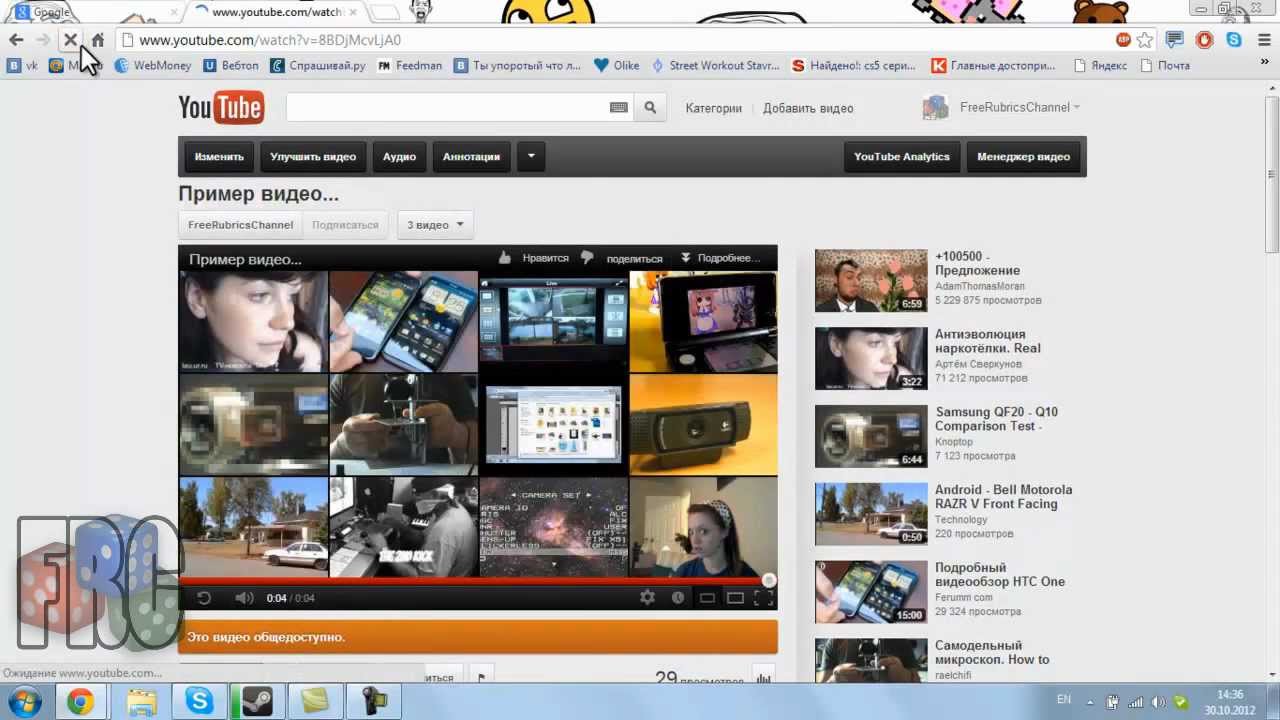Click Улучшить видео button
1280x720 pixels.
(x=313, y=157)
